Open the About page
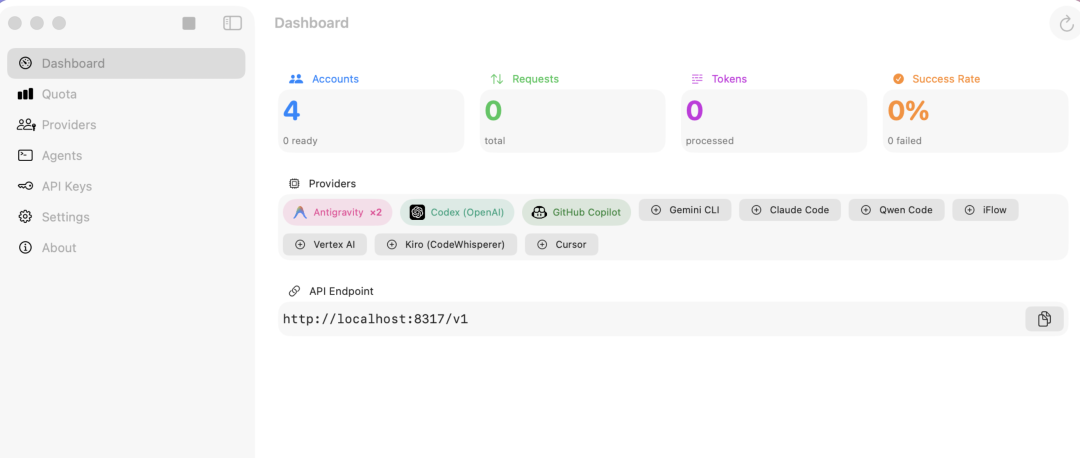Image resolution: width=1080 pixels, height=458 pixels. 126,247
